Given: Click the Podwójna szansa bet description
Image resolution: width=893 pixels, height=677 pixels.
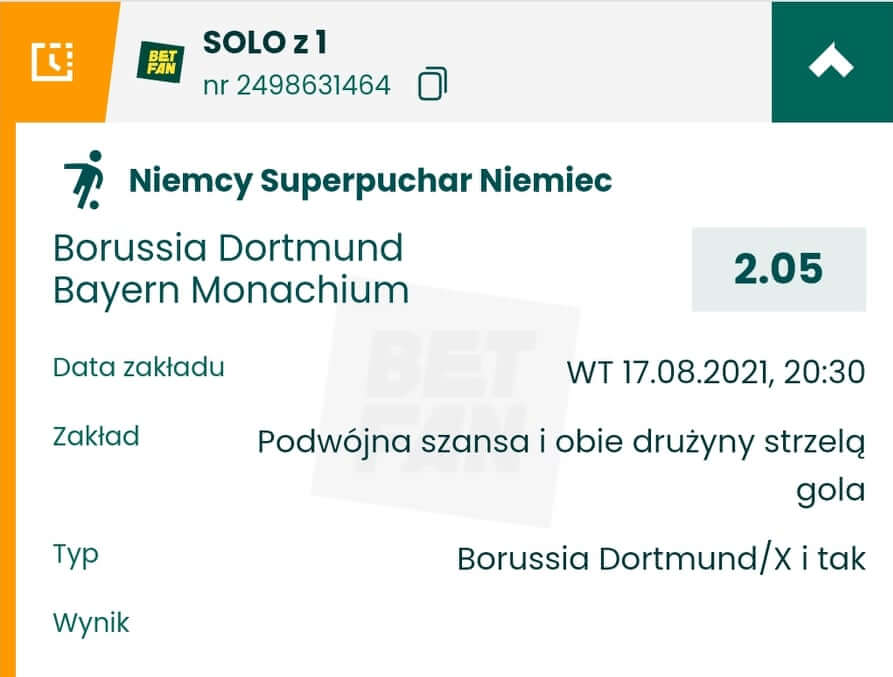Looking at the screenshot, I should point(561,442).
